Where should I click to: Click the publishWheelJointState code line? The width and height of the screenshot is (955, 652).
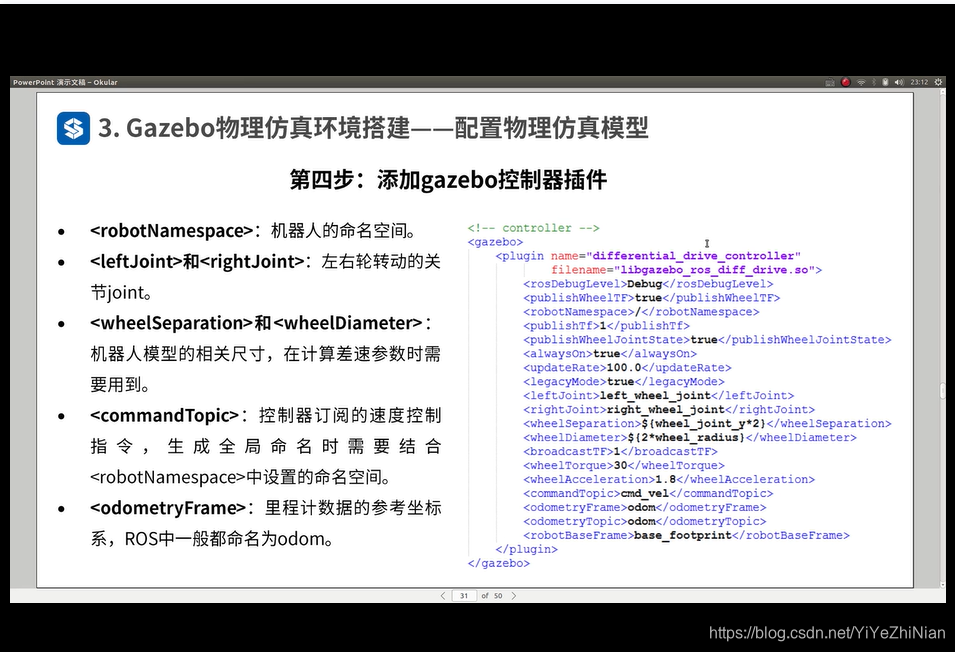click(x=707, y=340)
